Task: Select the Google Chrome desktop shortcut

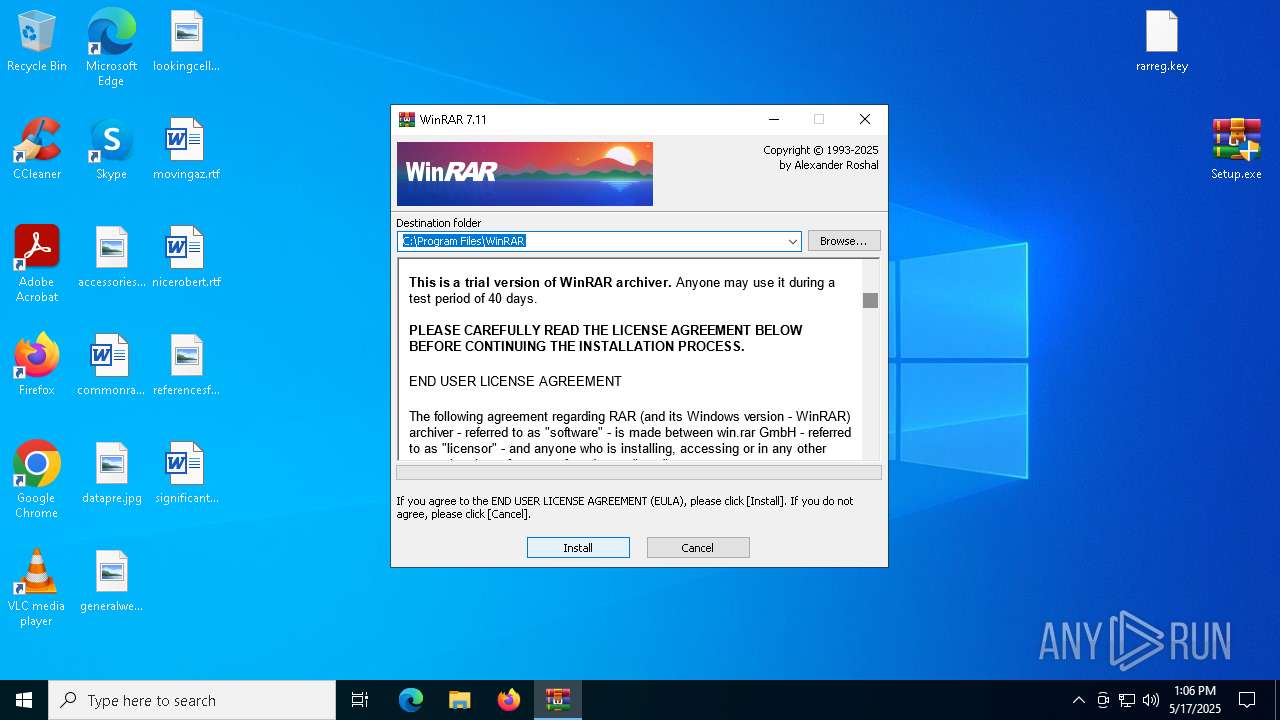Action: click(x=37, y=480)
